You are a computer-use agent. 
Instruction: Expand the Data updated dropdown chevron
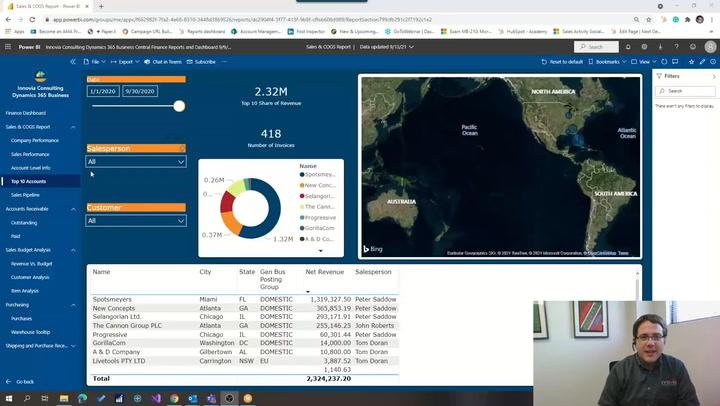tap(411, 47)
